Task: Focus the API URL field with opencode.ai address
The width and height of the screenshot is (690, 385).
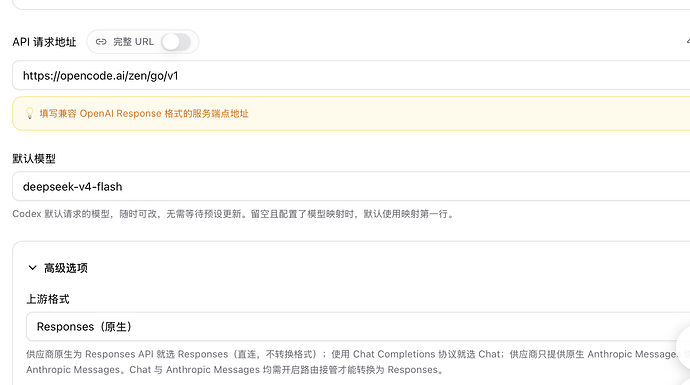Action: (x=351, y=76)
